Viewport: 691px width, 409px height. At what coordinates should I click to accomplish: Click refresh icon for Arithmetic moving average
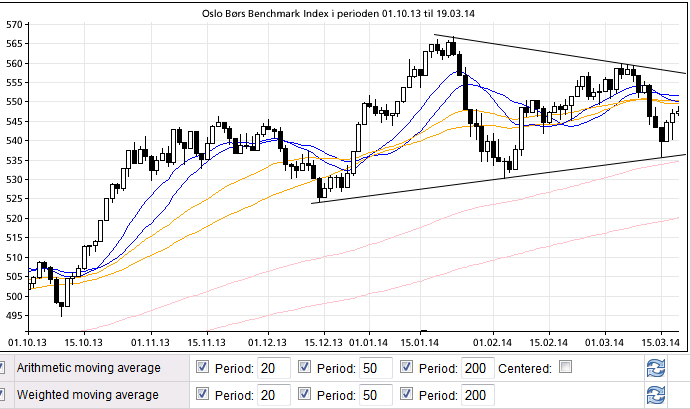coord(656,368)
